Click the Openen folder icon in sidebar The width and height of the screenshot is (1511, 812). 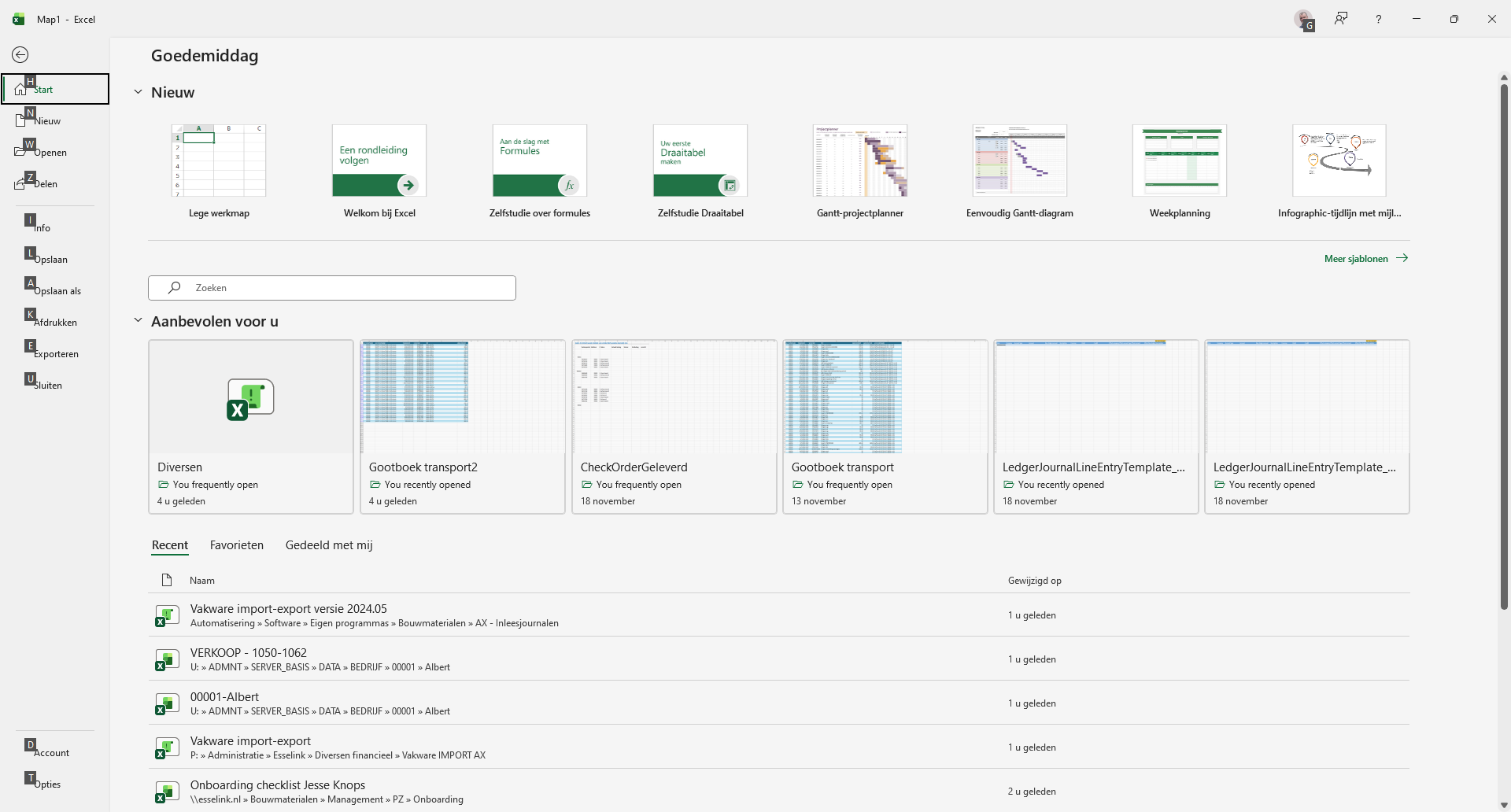coord(20,151)
